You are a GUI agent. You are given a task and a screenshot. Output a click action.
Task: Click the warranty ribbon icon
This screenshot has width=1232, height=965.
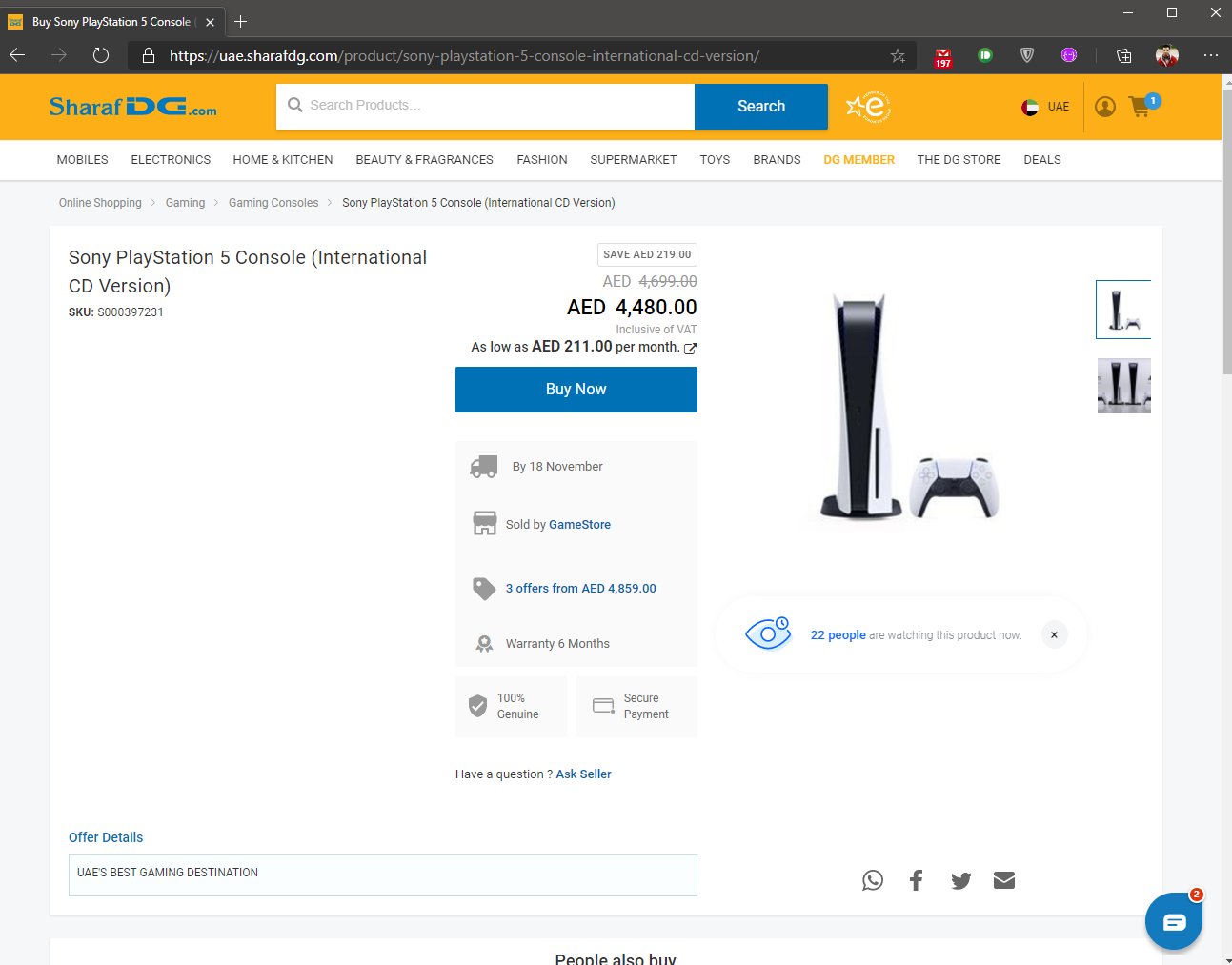(x=484, y=644)
